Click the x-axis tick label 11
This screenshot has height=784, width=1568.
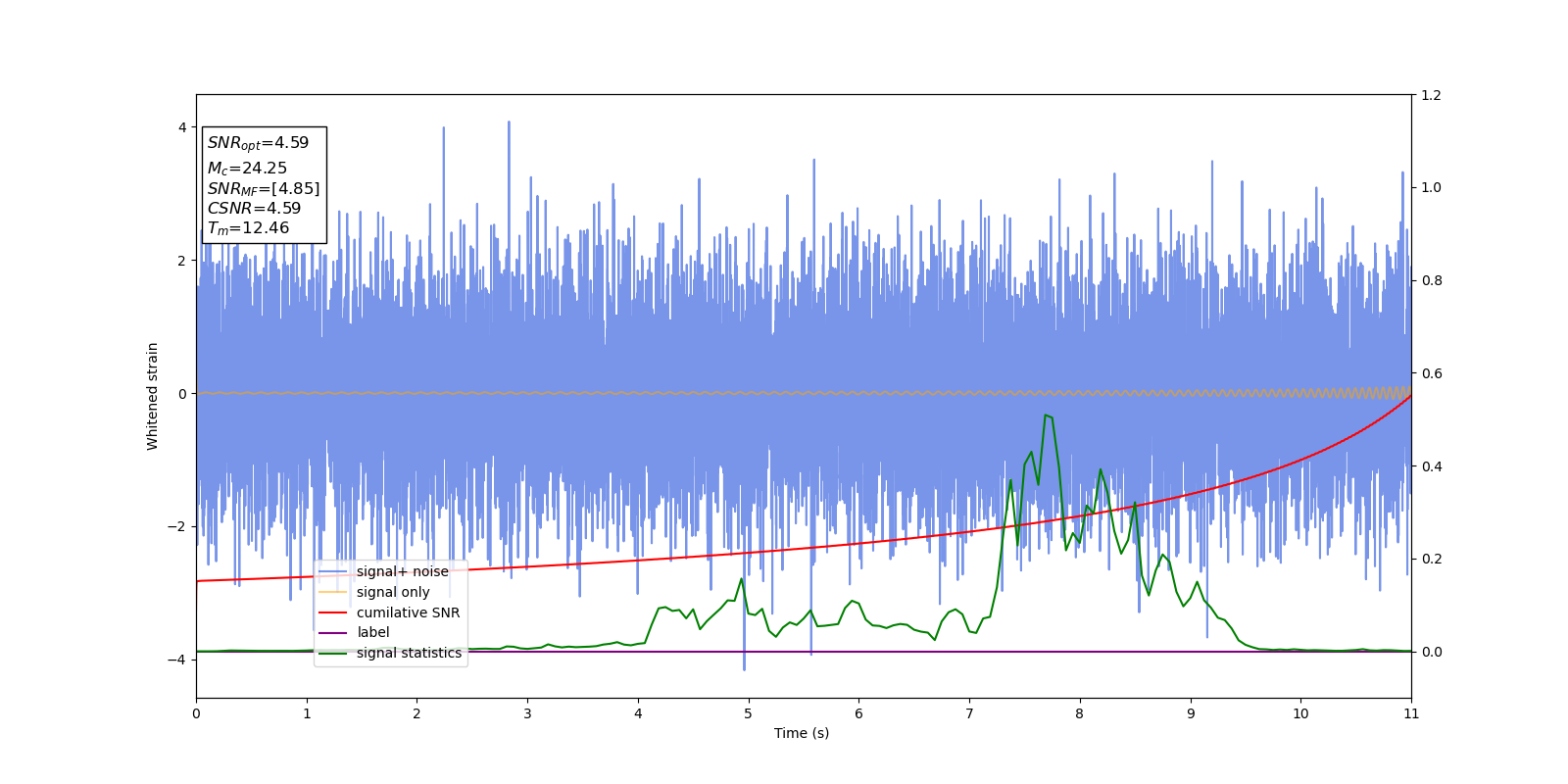[x=1411, y=713]
